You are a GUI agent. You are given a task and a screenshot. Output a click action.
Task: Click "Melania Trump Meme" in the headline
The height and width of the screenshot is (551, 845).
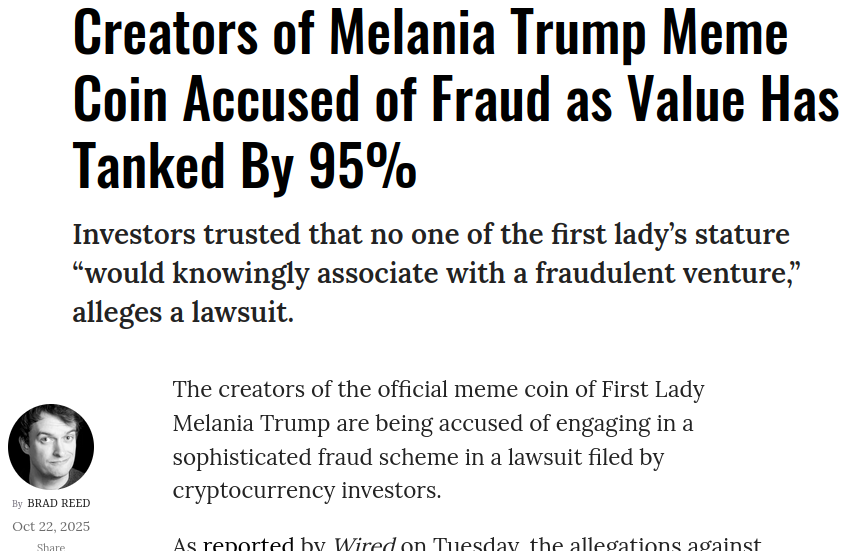point(558,32)
